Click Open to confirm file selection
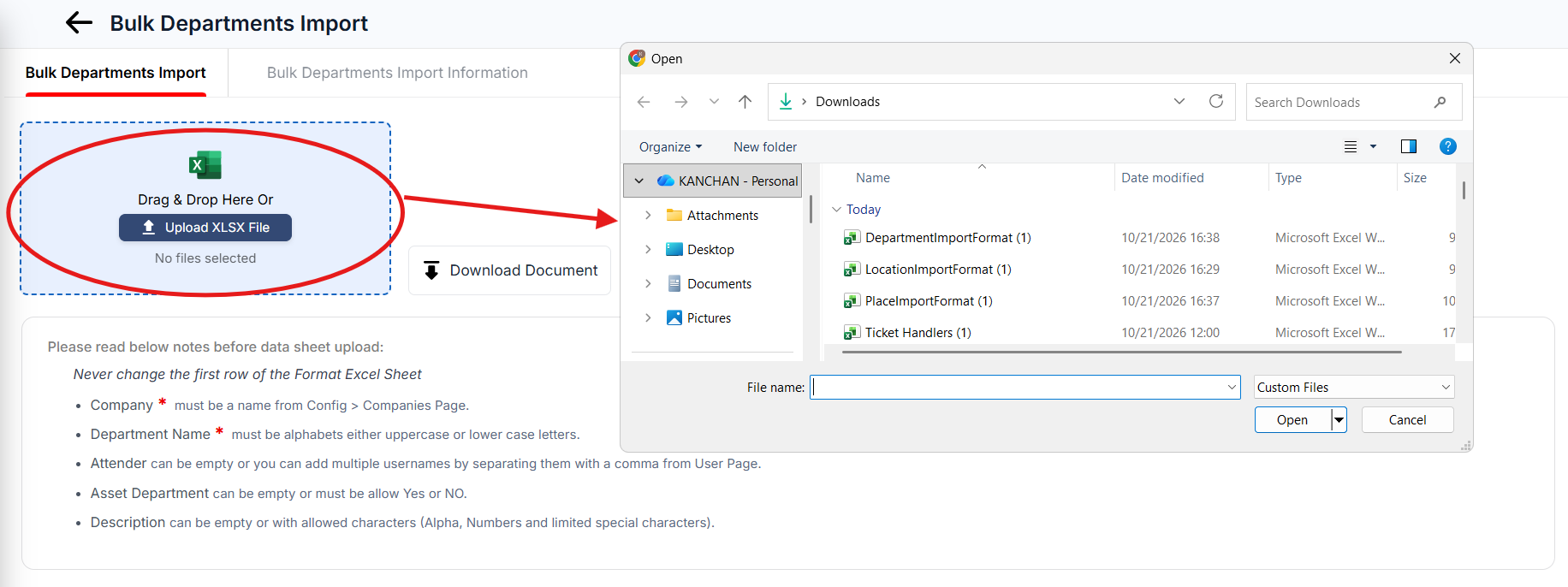Screen dimensions: 1568x587 tap(1292, 420)
